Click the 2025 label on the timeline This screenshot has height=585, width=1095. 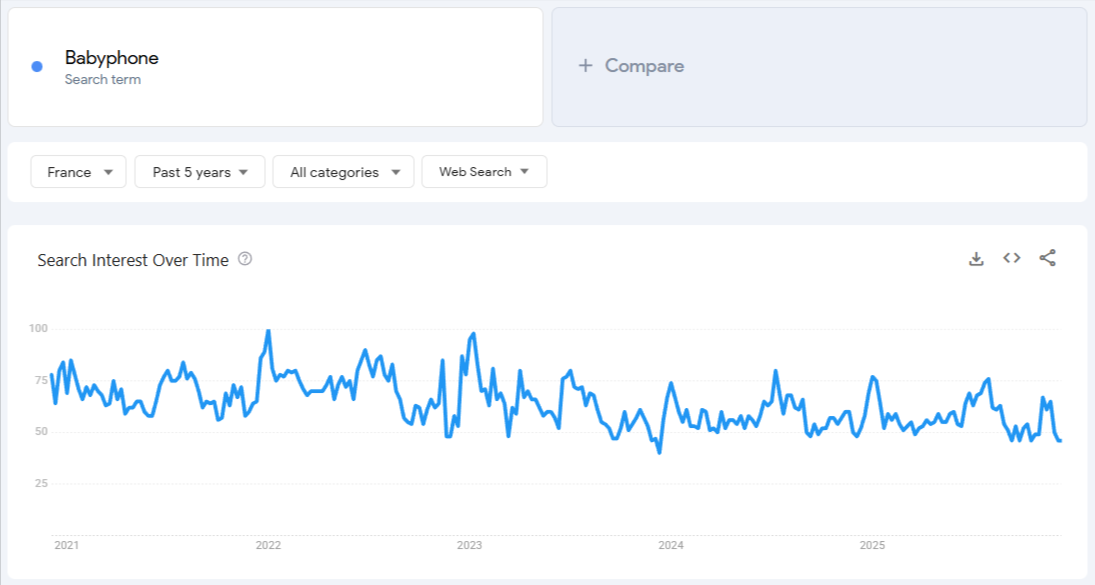(871, 546)
